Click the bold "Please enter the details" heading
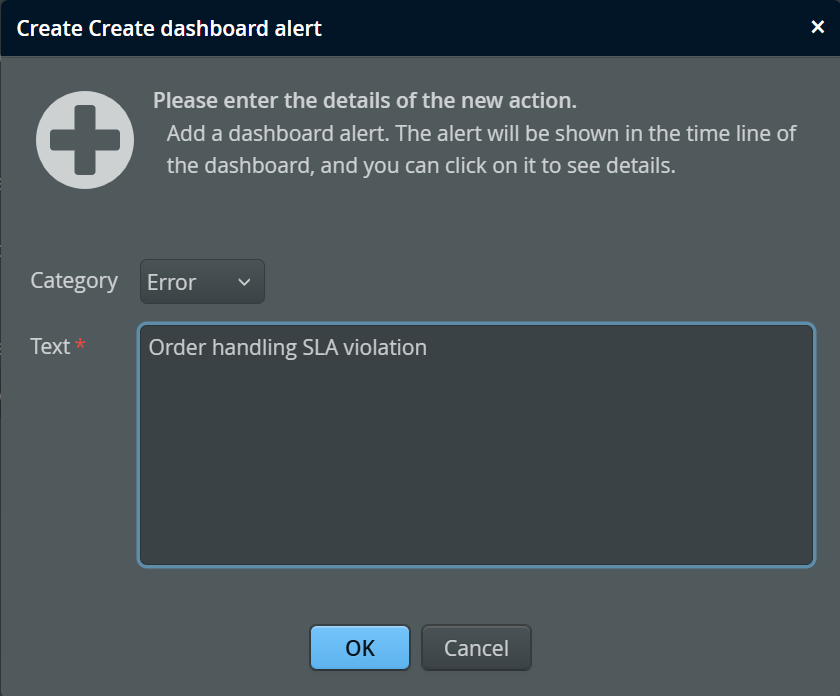Image resolution: width=840 pixels, height=696 pixels. (x=365, y=101)
